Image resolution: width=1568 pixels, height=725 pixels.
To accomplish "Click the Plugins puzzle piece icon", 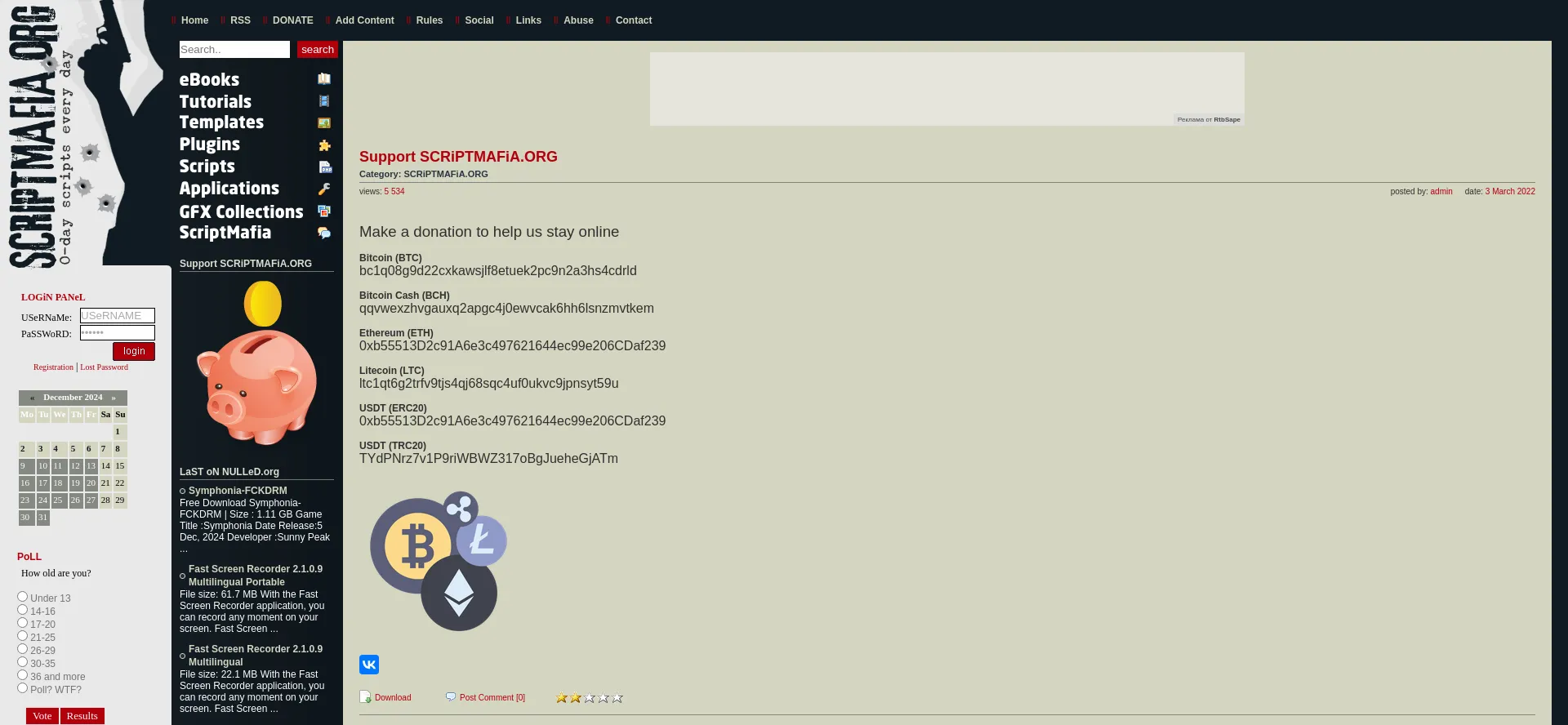I will [324, 145].
